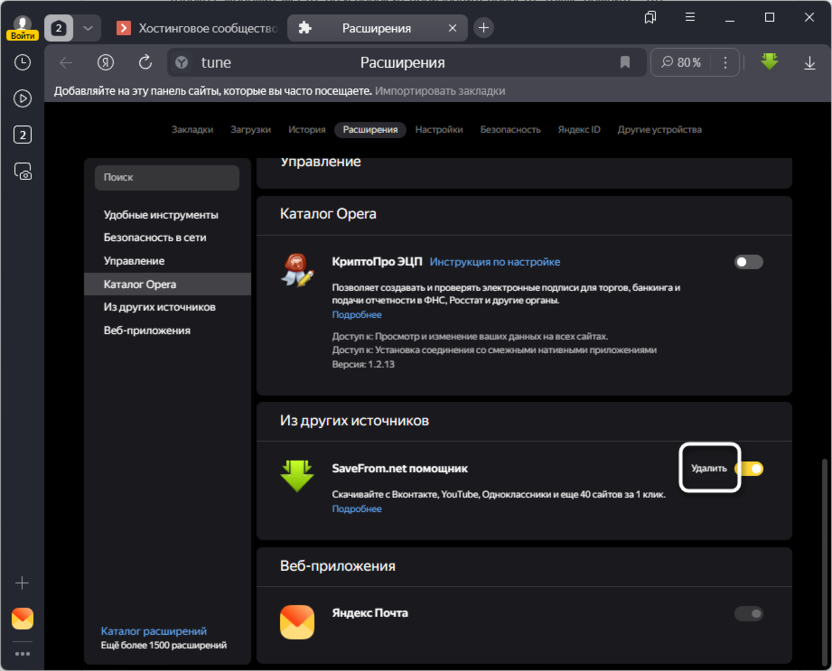Screen dimensions: 832x671
Task: Click the address bar showing tune
Action: 407,63
